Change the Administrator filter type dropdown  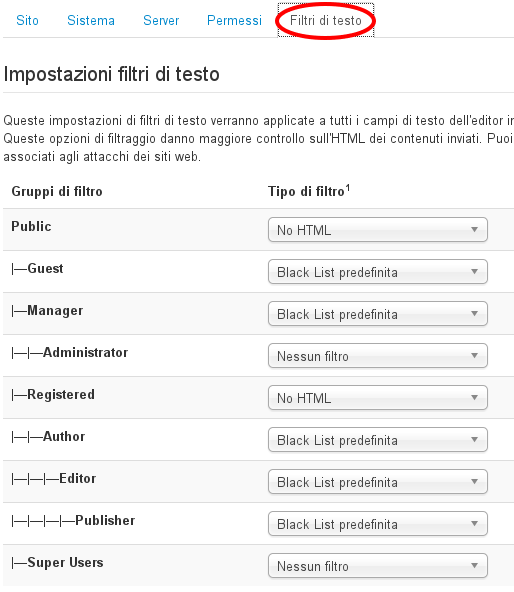click(378, 356)
